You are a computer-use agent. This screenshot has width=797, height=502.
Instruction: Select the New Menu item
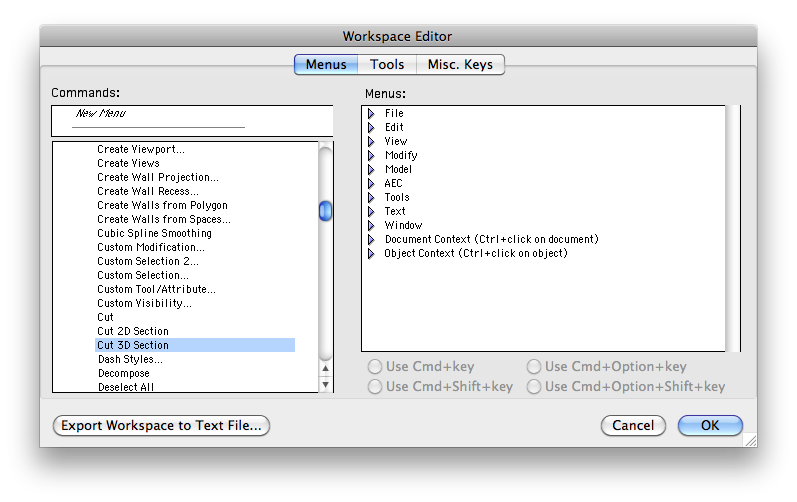[x=100, y=114]
